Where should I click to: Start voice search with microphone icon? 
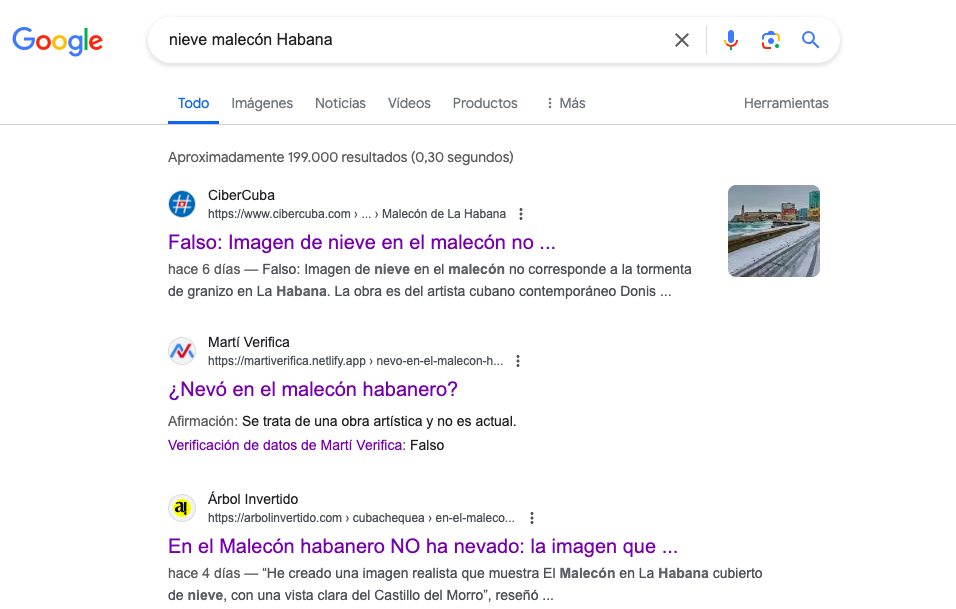(731, 40)
